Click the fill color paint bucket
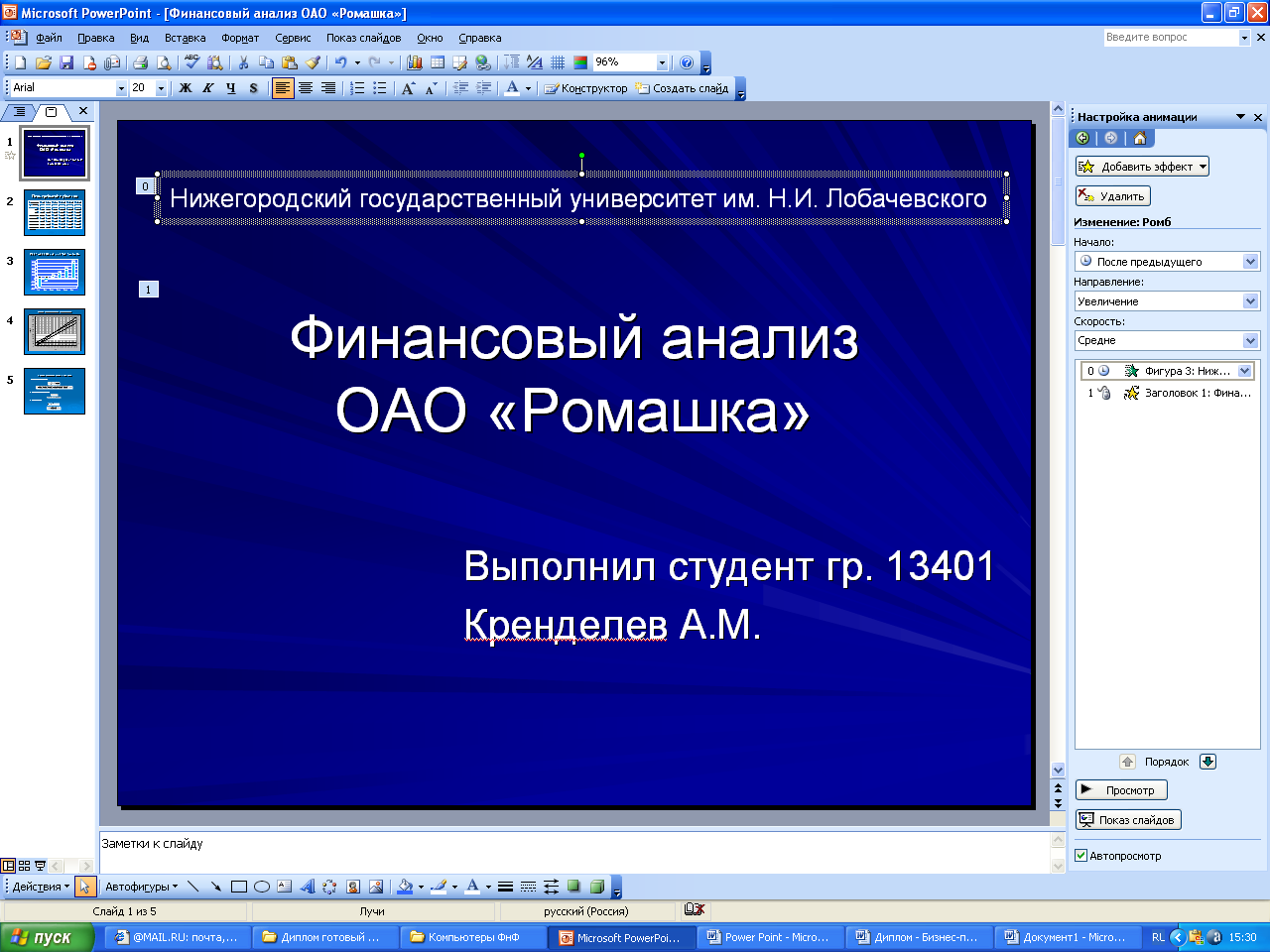 (405, 887)
